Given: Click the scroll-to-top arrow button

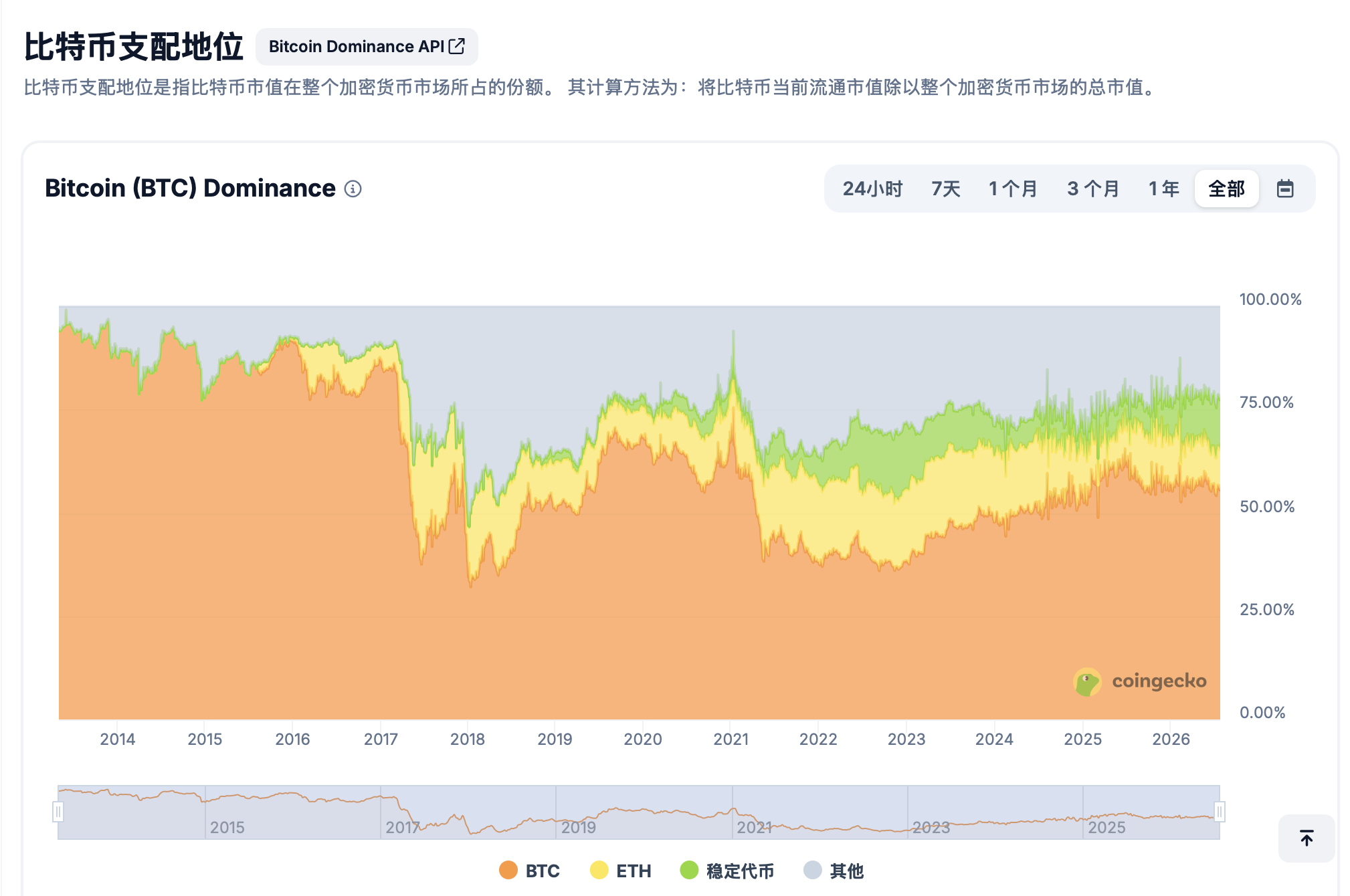Looking at the screenshot, I should tap(1307, 838).
